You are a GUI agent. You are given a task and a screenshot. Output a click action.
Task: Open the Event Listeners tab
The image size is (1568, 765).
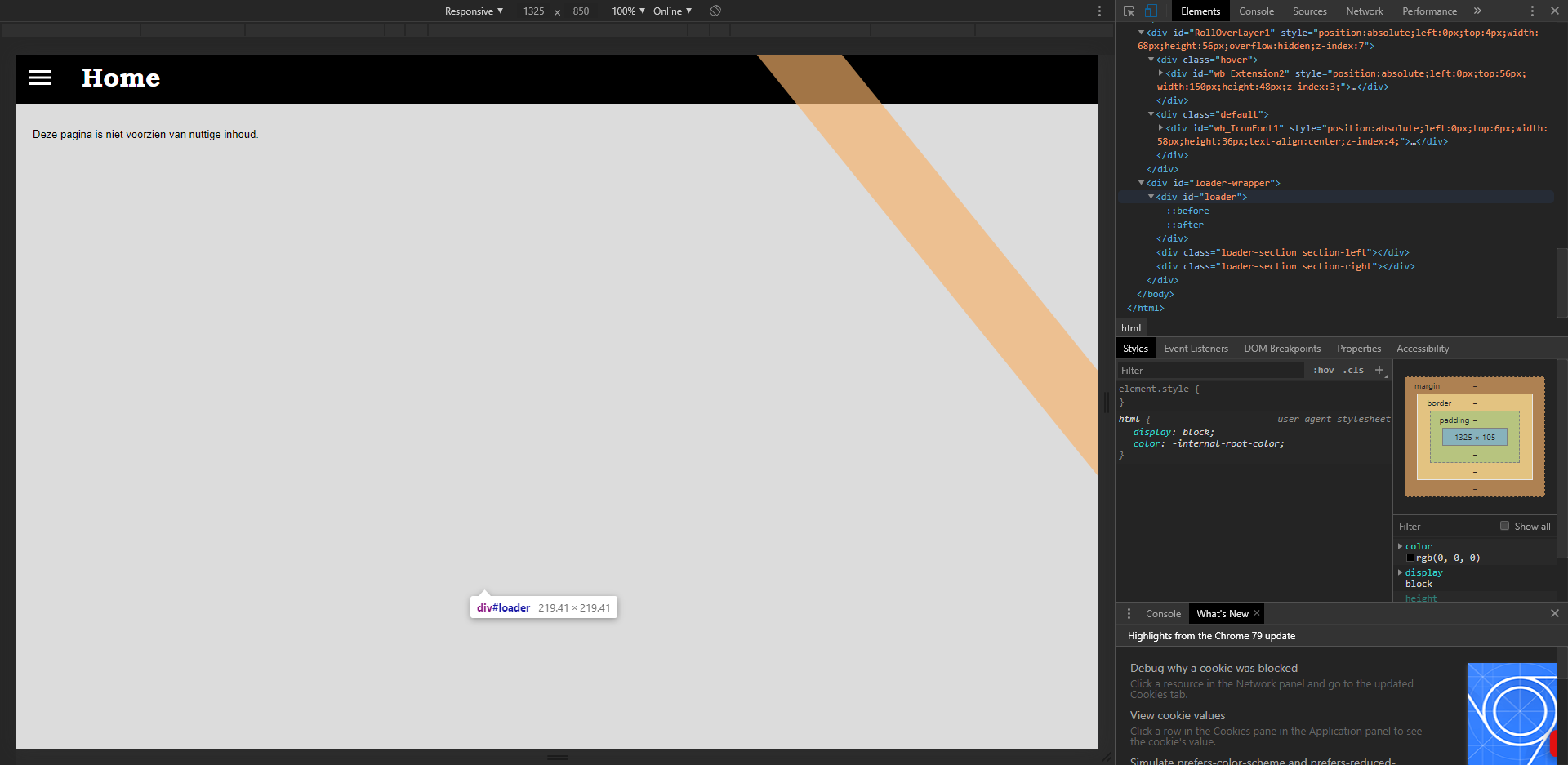1196,349
